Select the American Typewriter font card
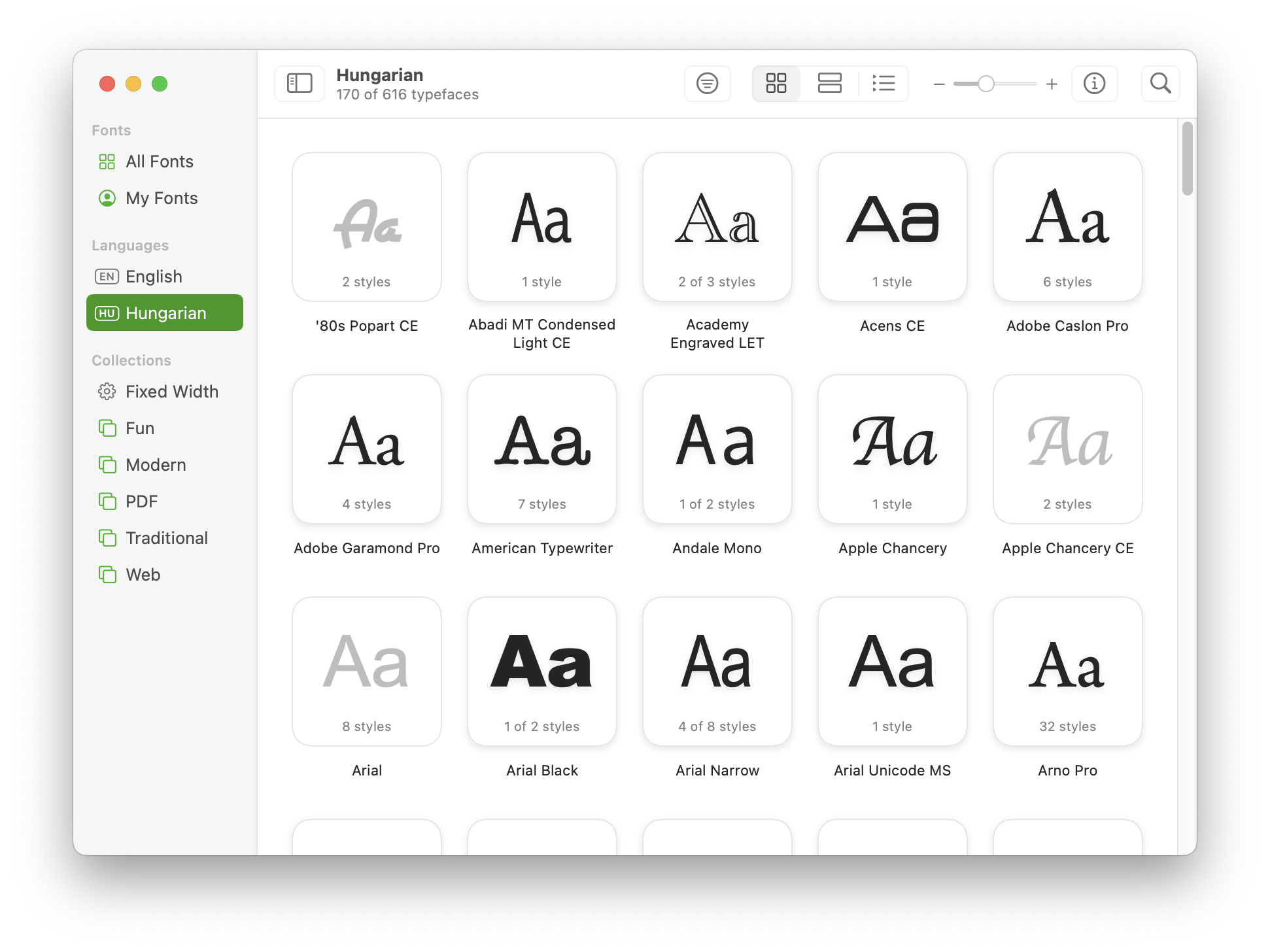The width and height of the screenshot is (1270, 952). coord(542,449)
